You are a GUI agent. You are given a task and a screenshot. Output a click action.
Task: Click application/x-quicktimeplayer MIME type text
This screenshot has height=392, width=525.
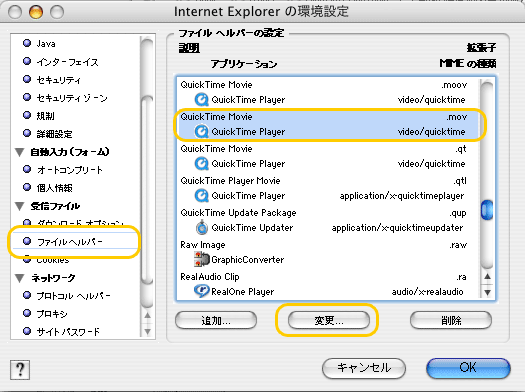click(x=402, y=196)
